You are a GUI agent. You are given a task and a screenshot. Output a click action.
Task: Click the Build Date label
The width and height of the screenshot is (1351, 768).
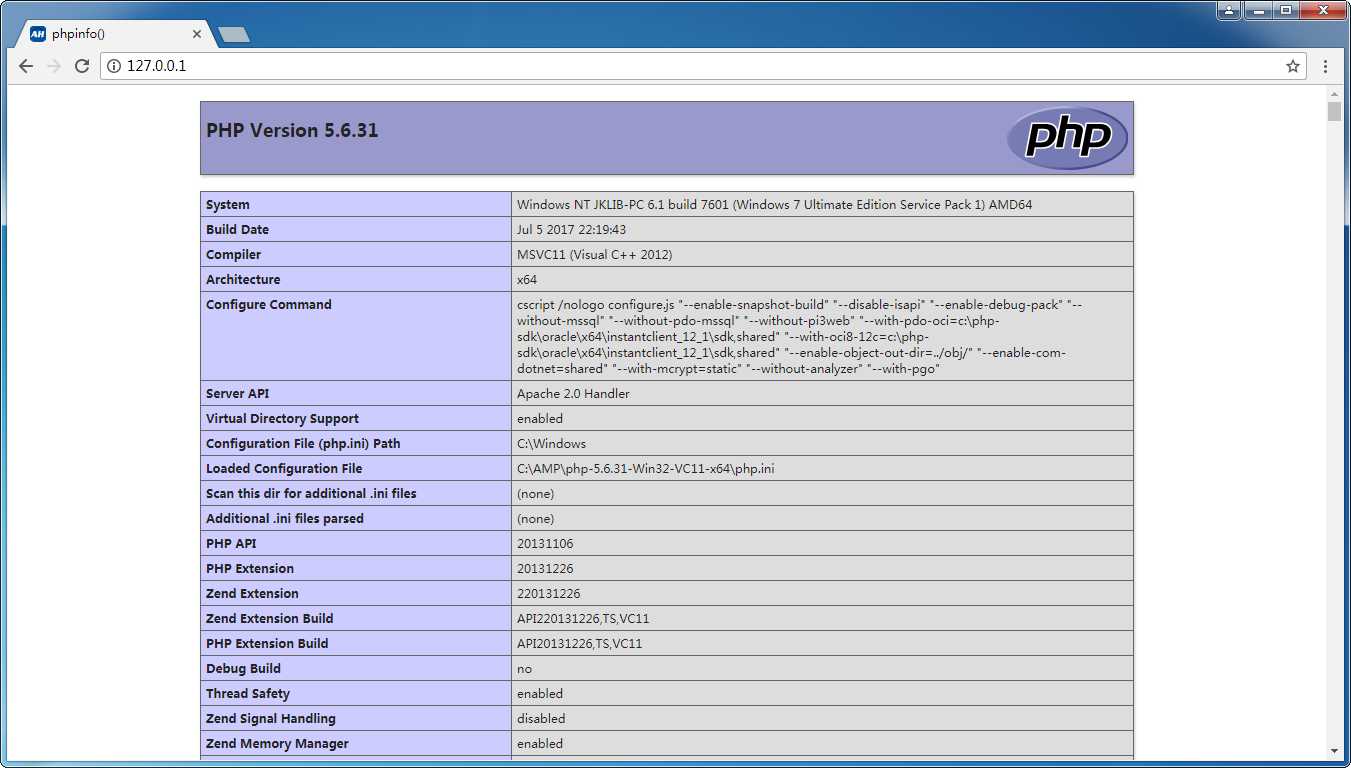(237, 230)
